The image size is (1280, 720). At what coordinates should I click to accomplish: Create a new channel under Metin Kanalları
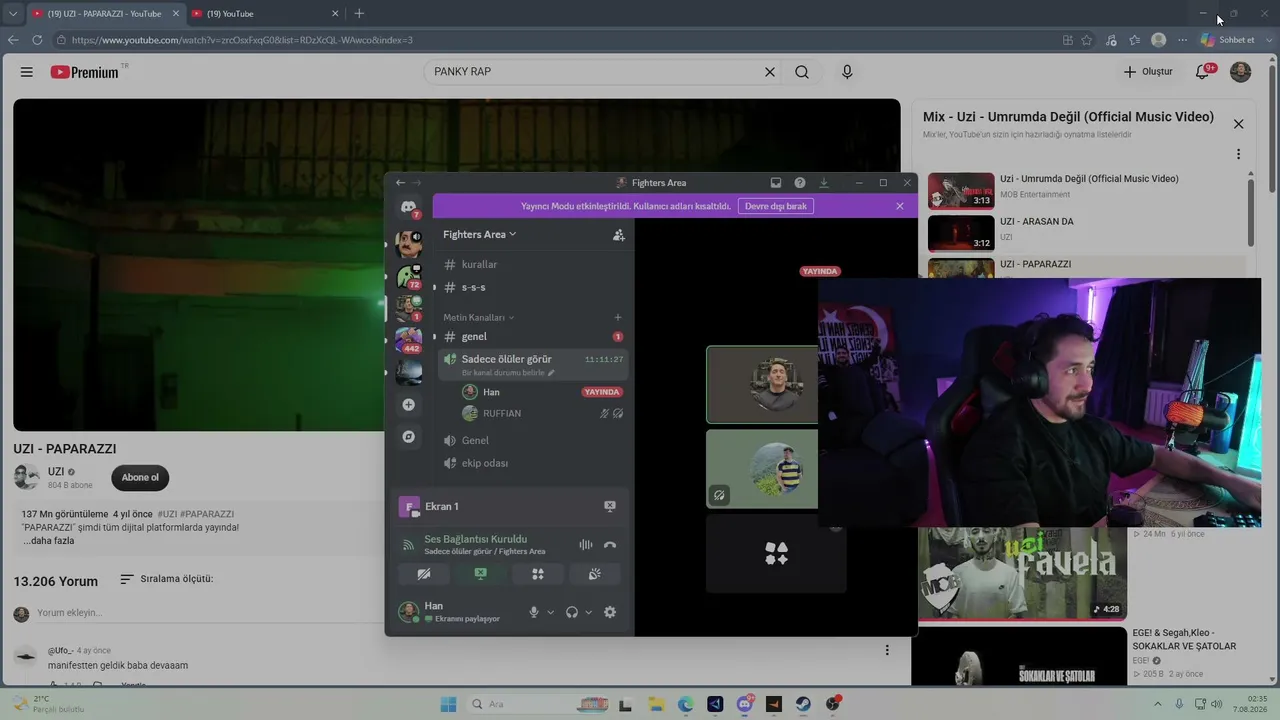tap(618, 317)
